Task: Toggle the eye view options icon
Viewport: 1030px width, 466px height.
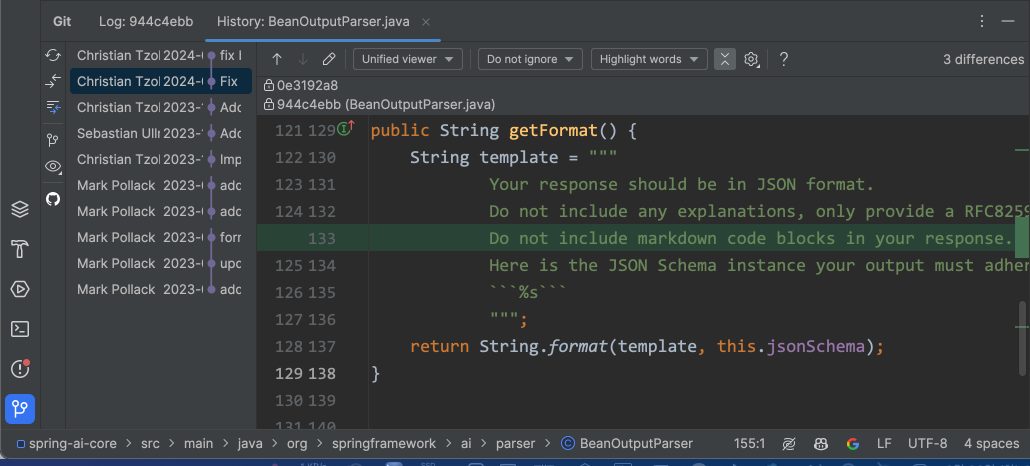Action: 53,166
